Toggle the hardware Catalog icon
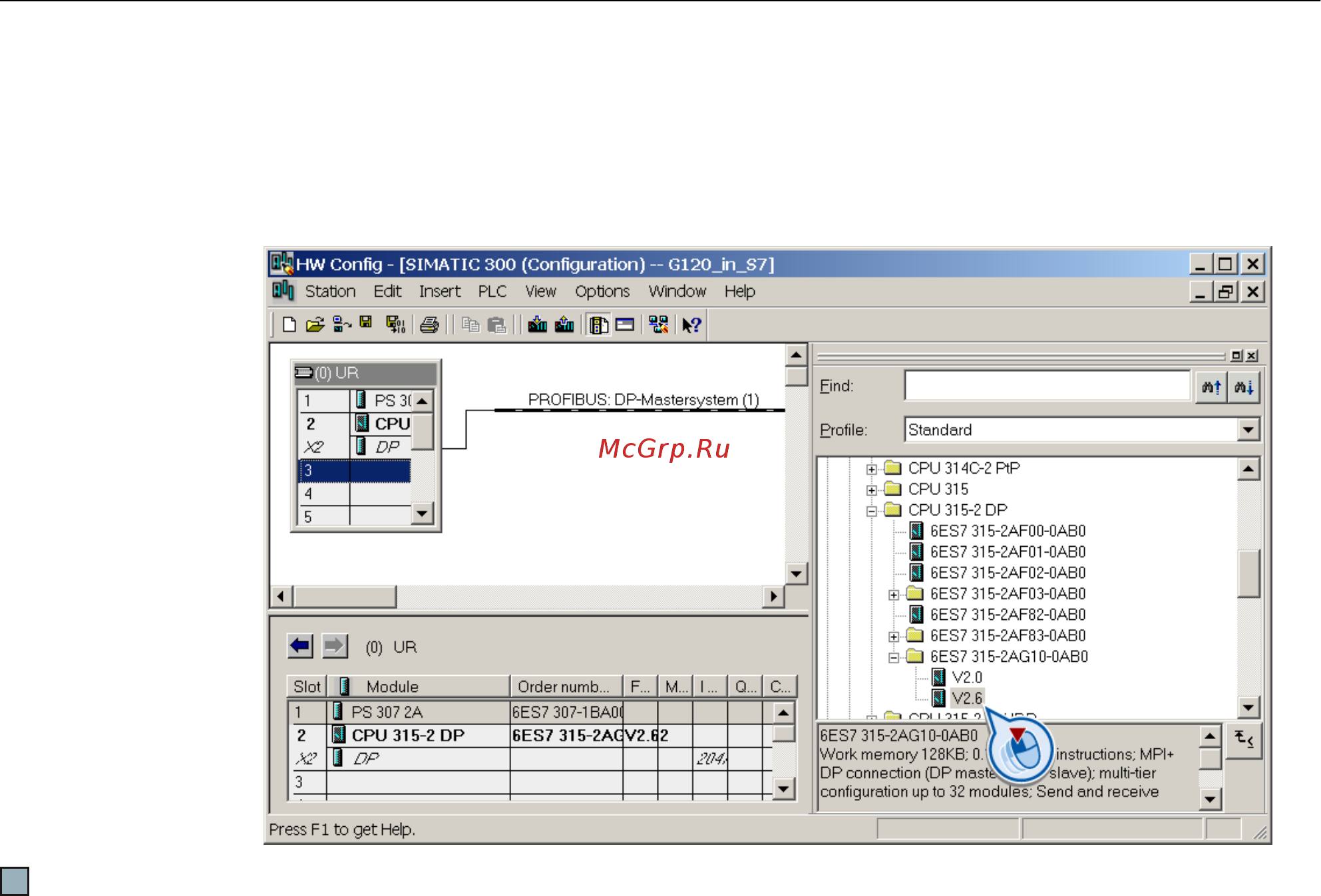 pos(599,325)
